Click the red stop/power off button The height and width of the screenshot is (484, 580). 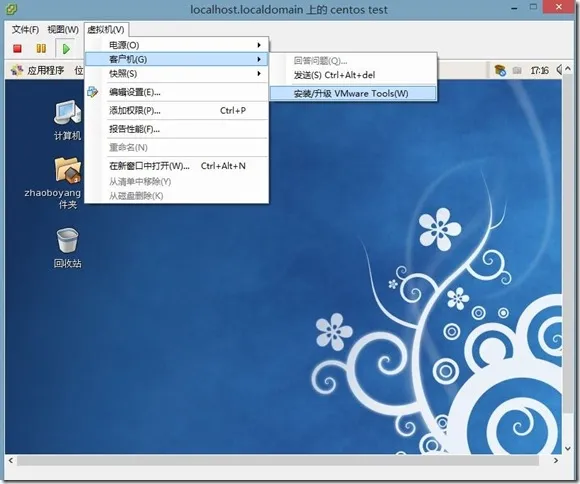tap(17, 48)
